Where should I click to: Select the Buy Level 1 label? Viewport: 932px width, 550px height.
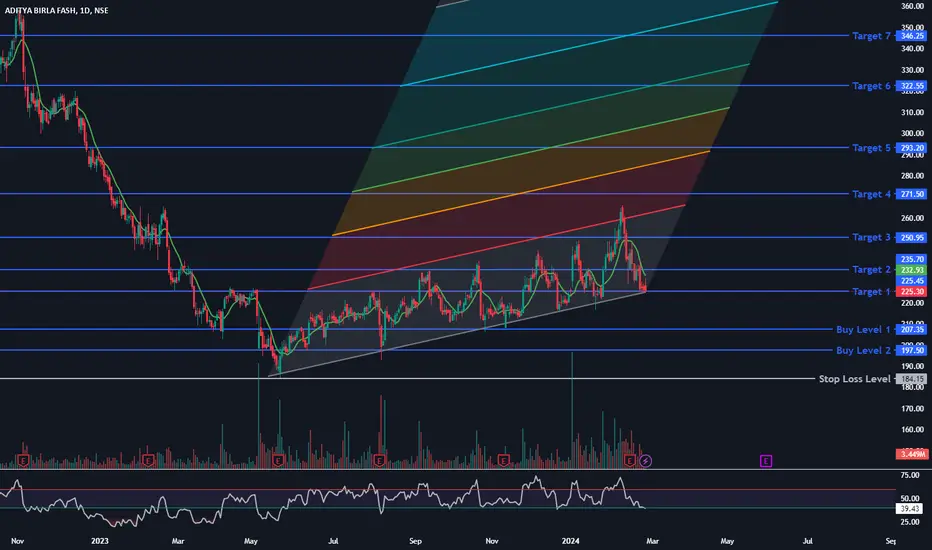coord(863,329)
